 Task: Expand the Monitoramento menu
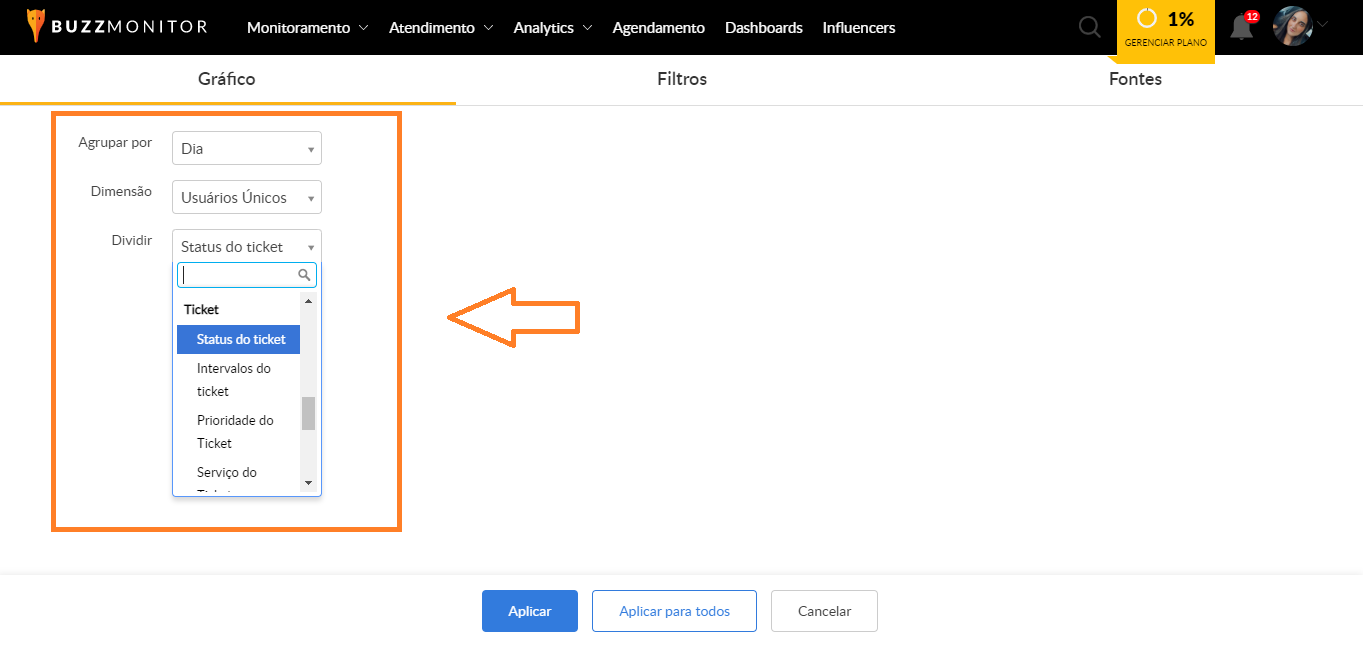(307, 28)
